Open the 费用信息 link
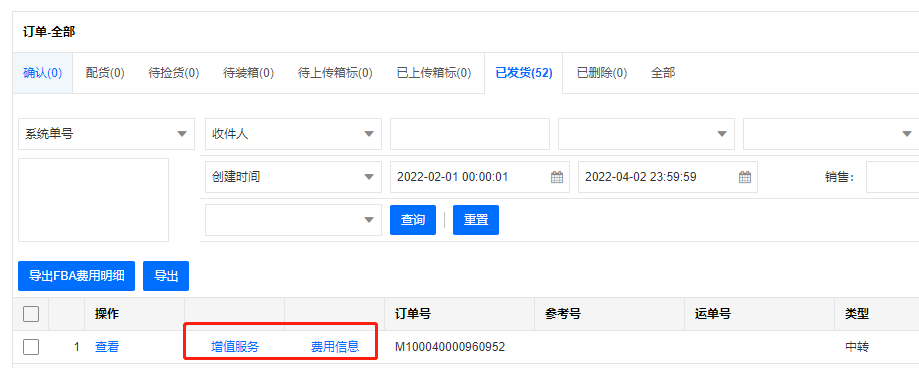This screenshot has height=368, width=919. pyautogui.click(x=335, y=347)
